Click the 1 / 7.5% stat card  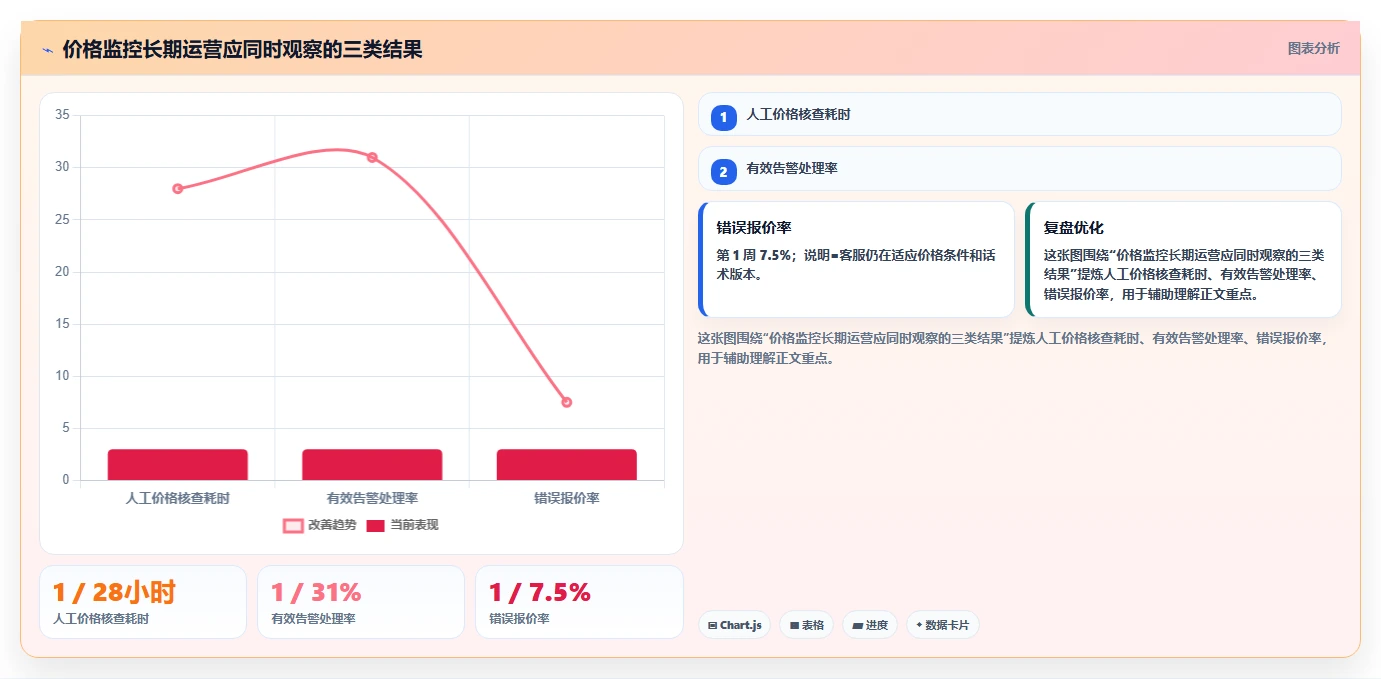579,602
